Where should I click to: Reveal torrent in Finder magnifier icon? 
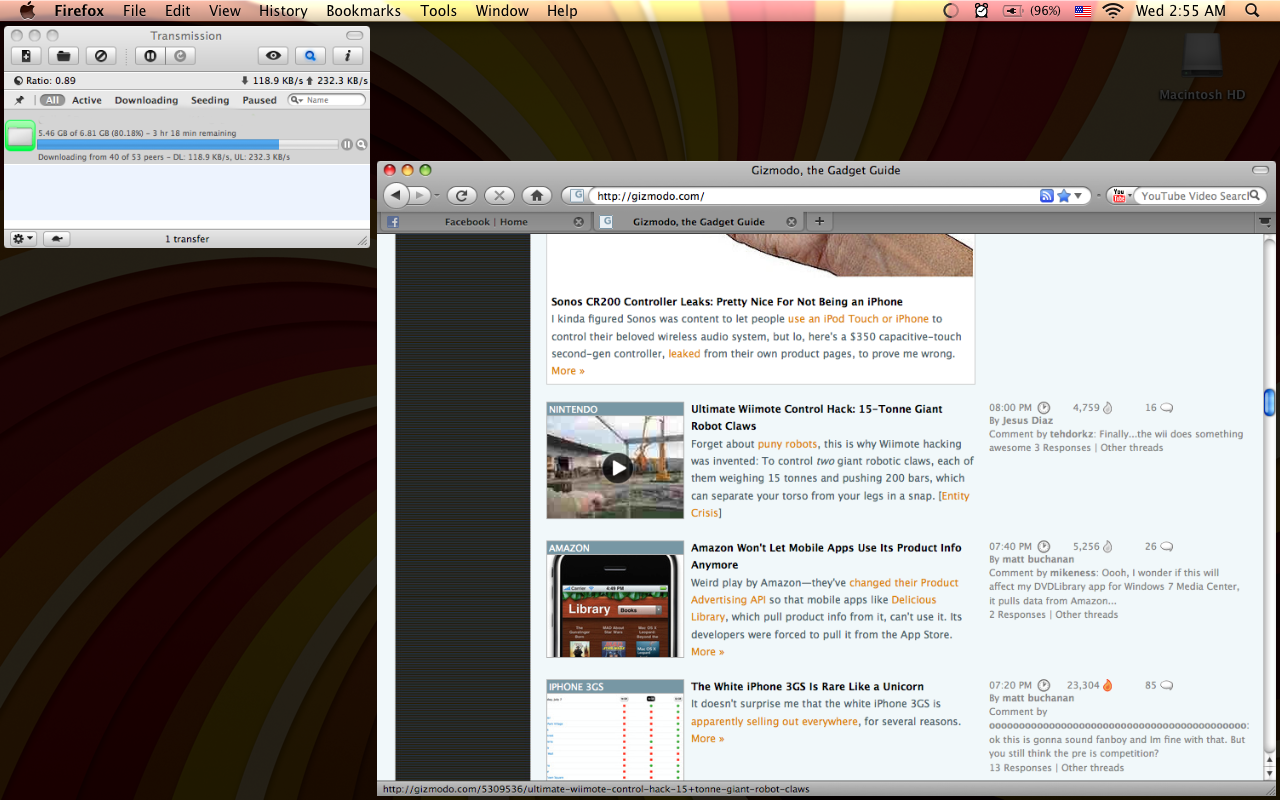pyautogui.click(x=362, y=144)
